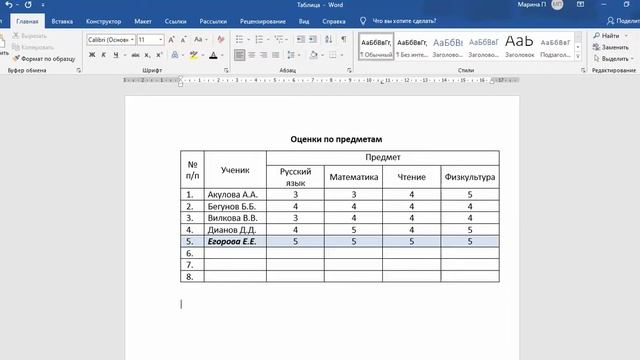Screen dimensions: 640x360
Task: Click the left indent marker on ruler
Action: tap(180, 84)
